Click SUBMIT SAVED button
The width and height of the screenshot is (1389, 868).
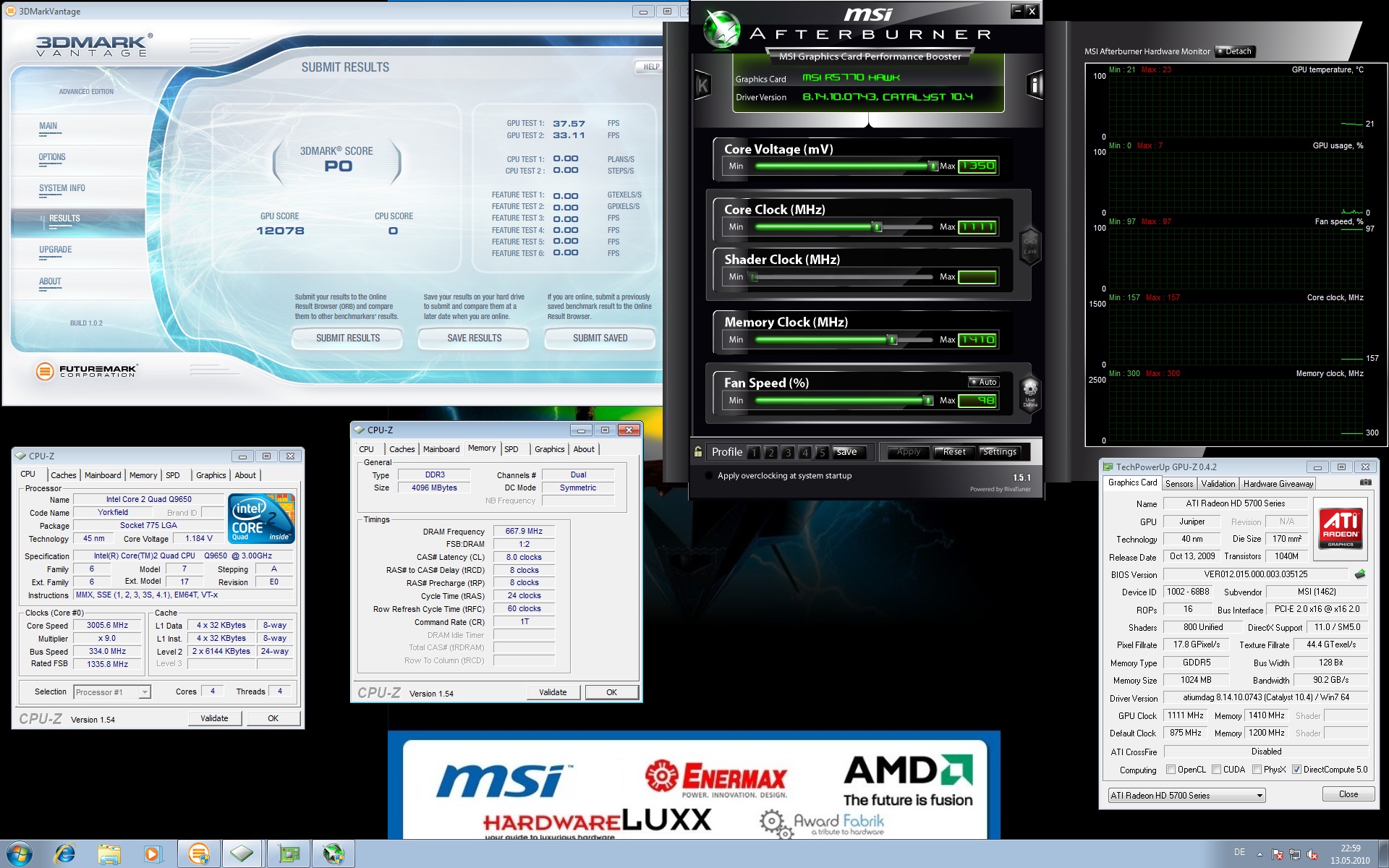click(x=600, y=338)
